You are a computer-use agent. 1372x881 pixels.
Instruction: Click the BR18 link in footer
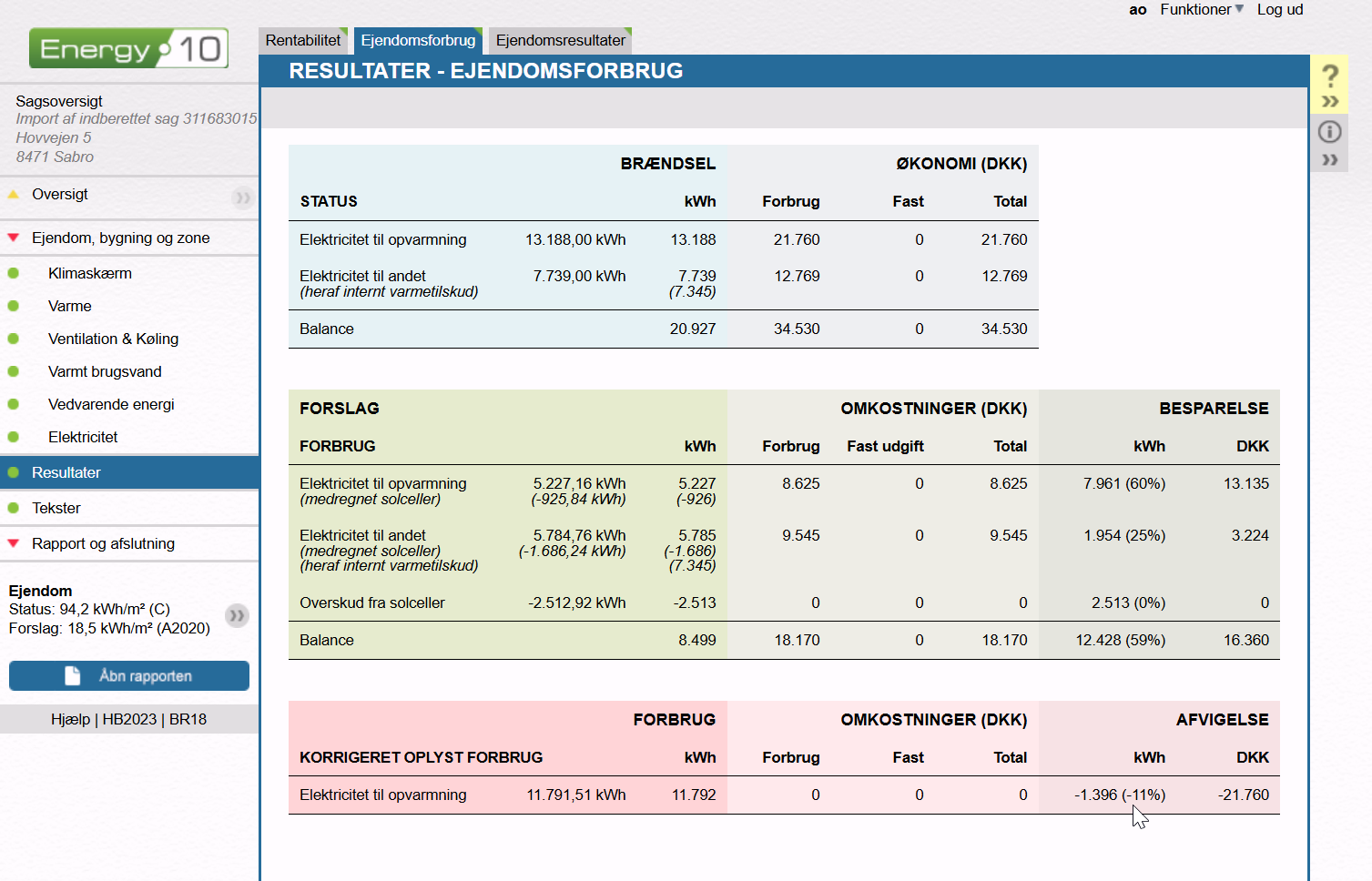point(188,719)
